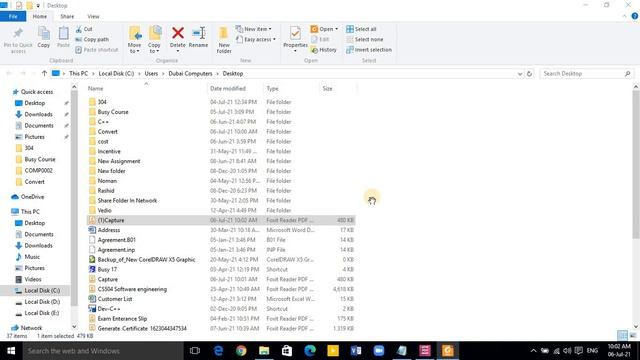Click Select all in ribbon

[x=361, y=29]
